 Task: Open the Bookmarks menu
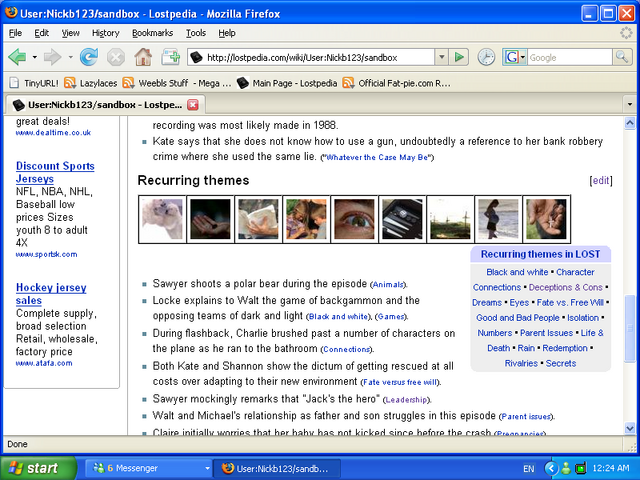click(152, 33)
